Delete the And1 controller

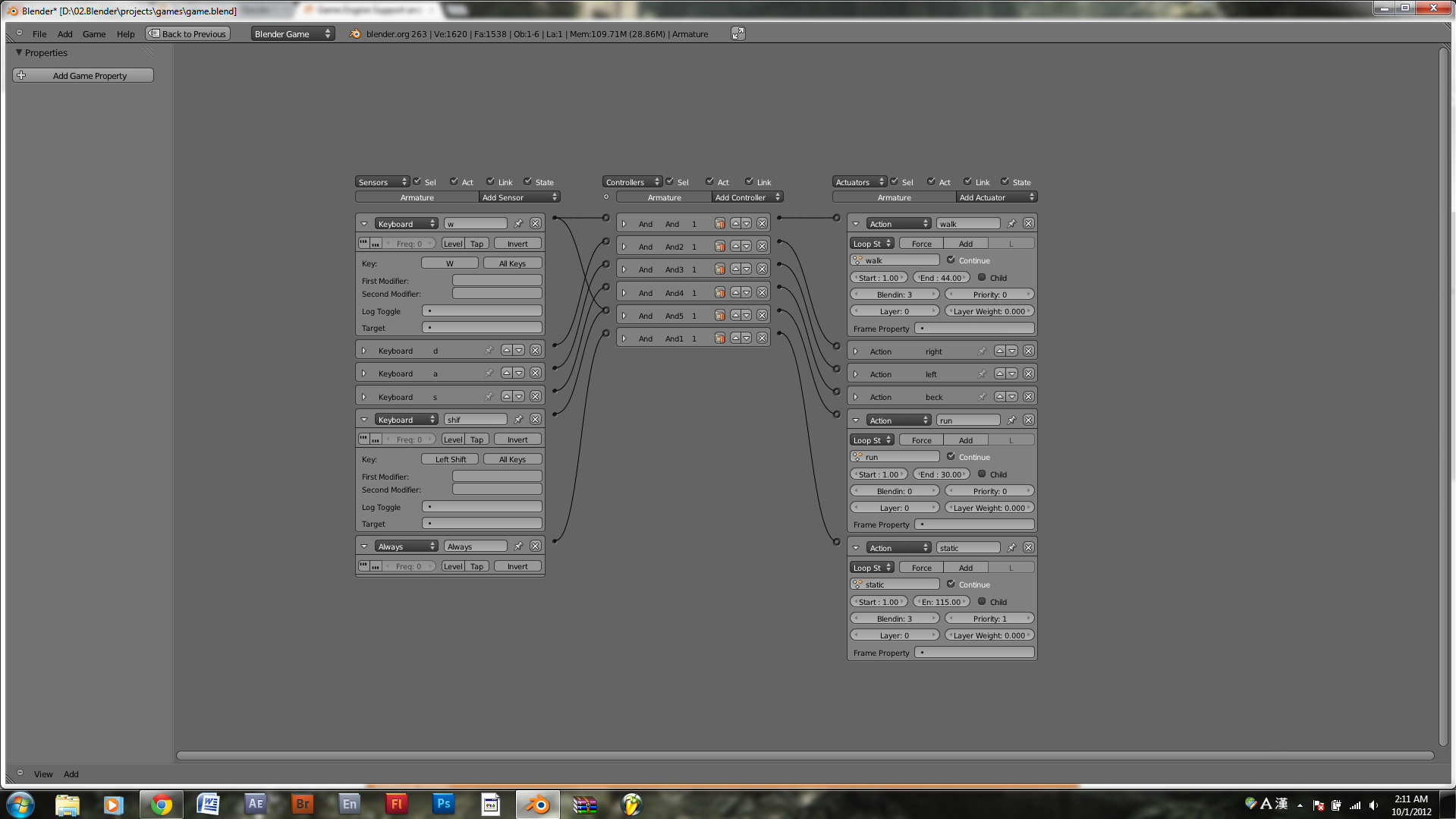[762, 338]
